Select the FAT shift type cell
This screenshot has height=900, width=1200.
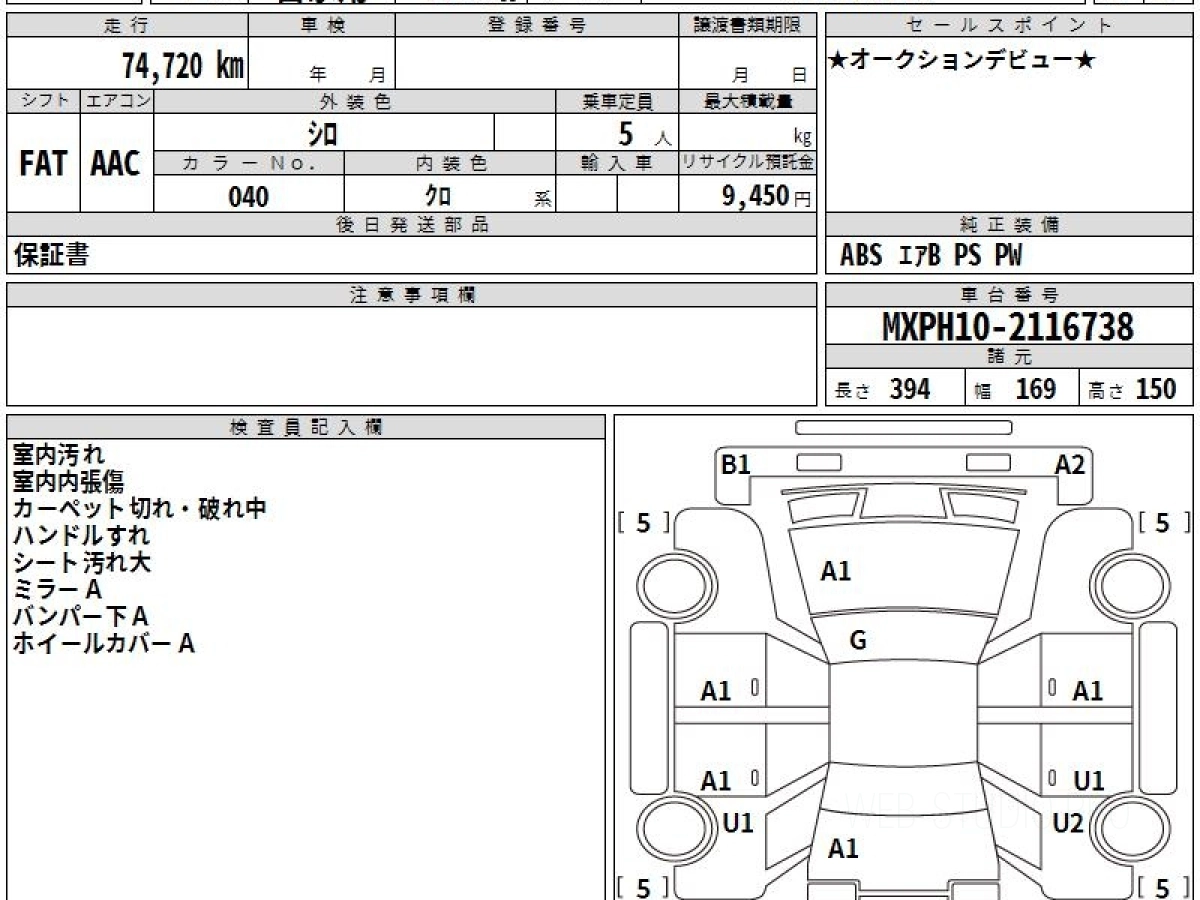[43, 164]
